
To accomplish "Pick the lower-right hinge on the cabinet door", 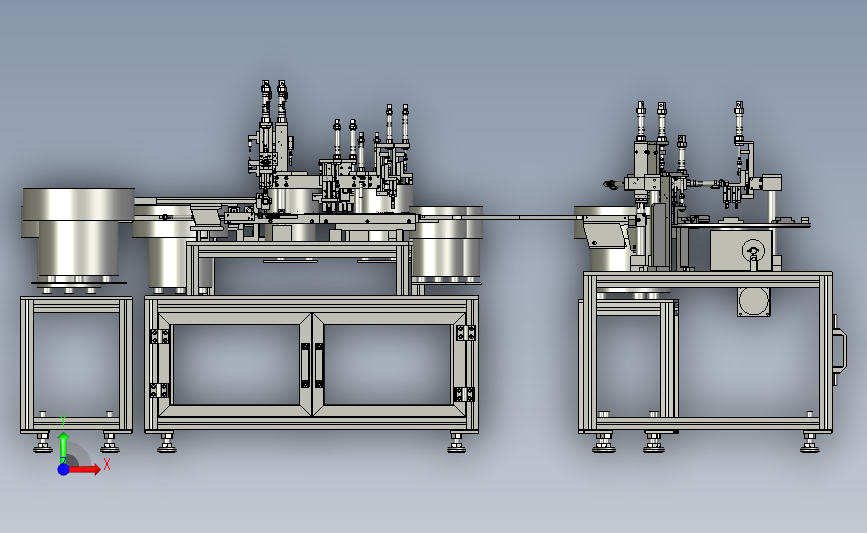I will (464, 394).
